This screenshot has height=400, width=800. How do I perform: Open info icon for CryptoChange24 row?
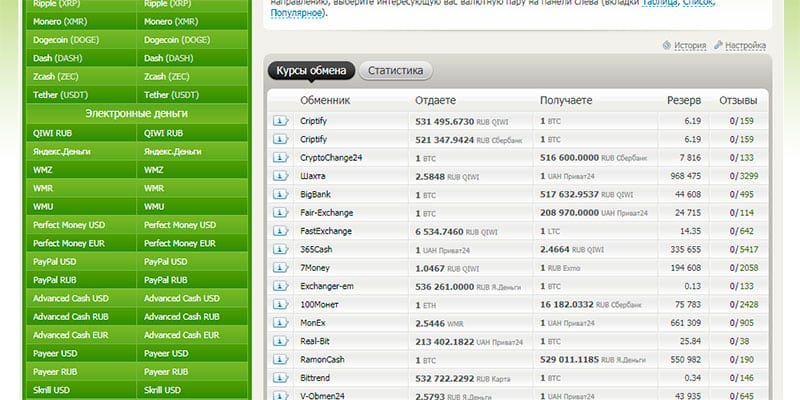click(x=280, y=158)
